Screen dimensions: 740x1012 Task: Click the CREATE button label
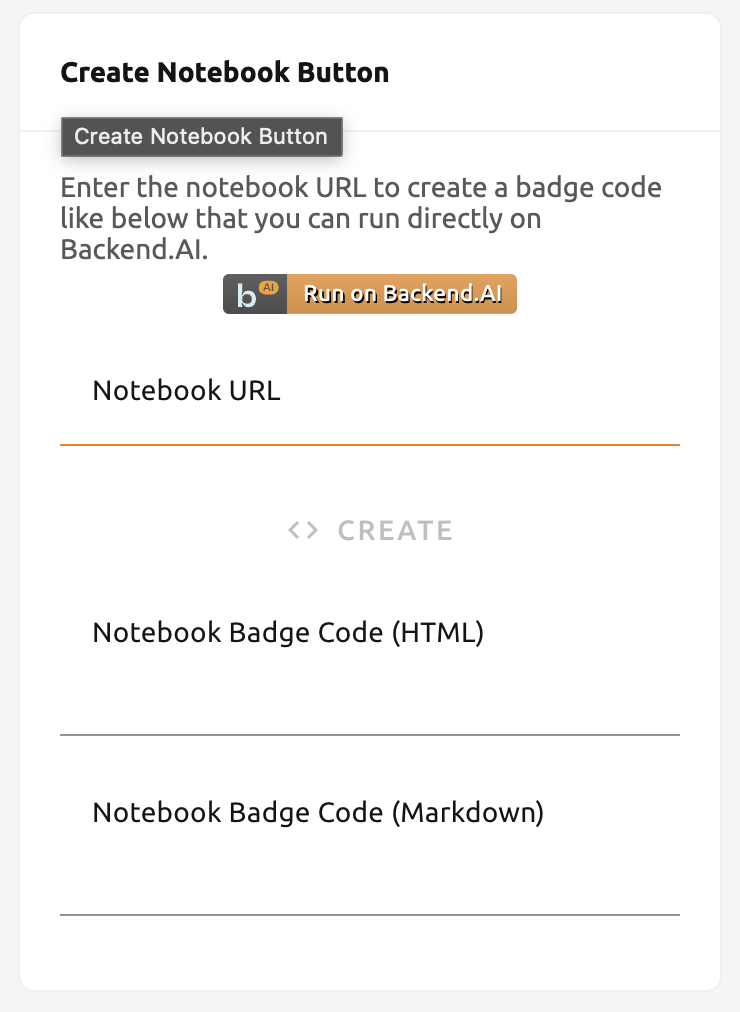tap(395, 531)
